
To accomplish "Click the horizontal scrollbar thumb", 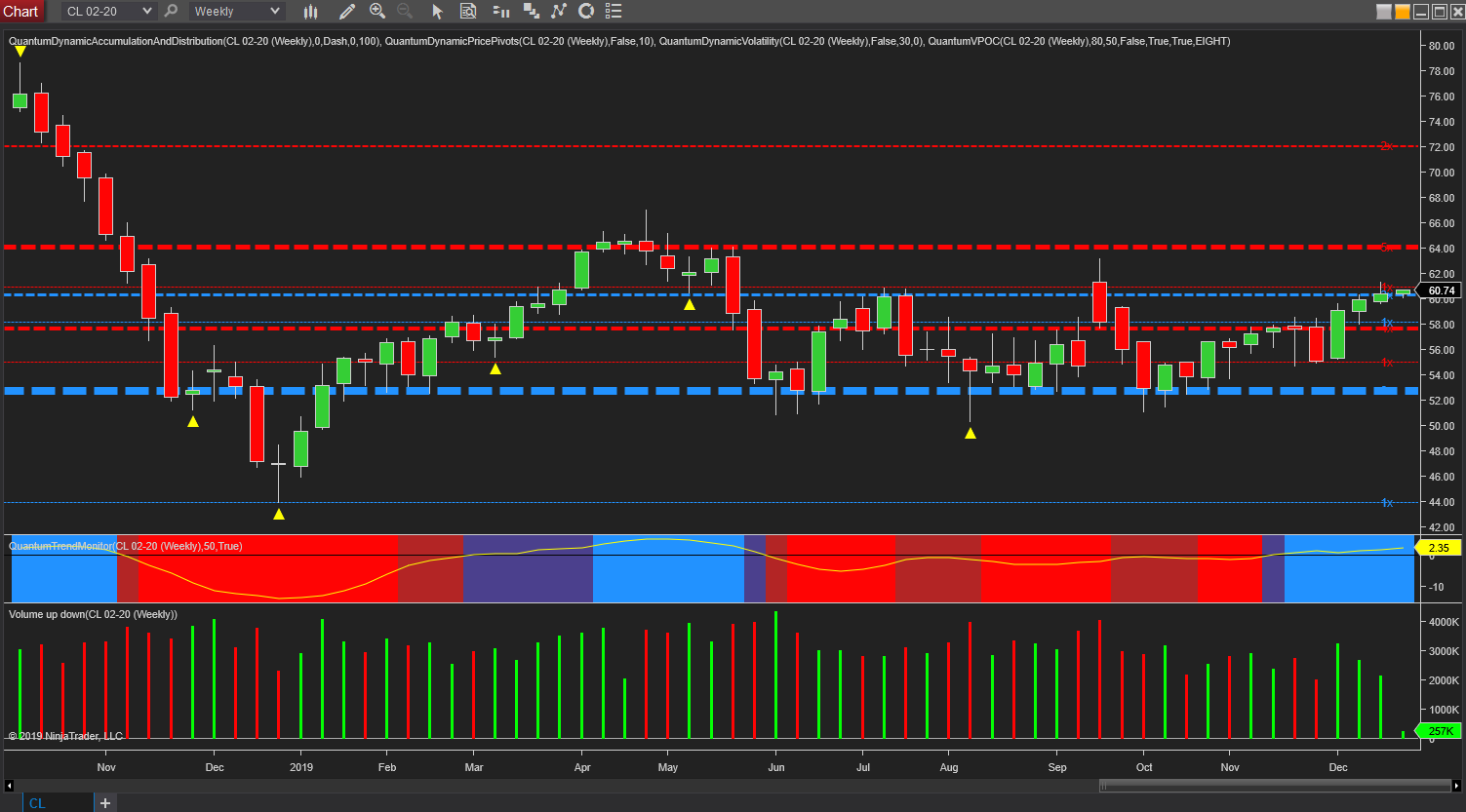I will pos(1275,785).
